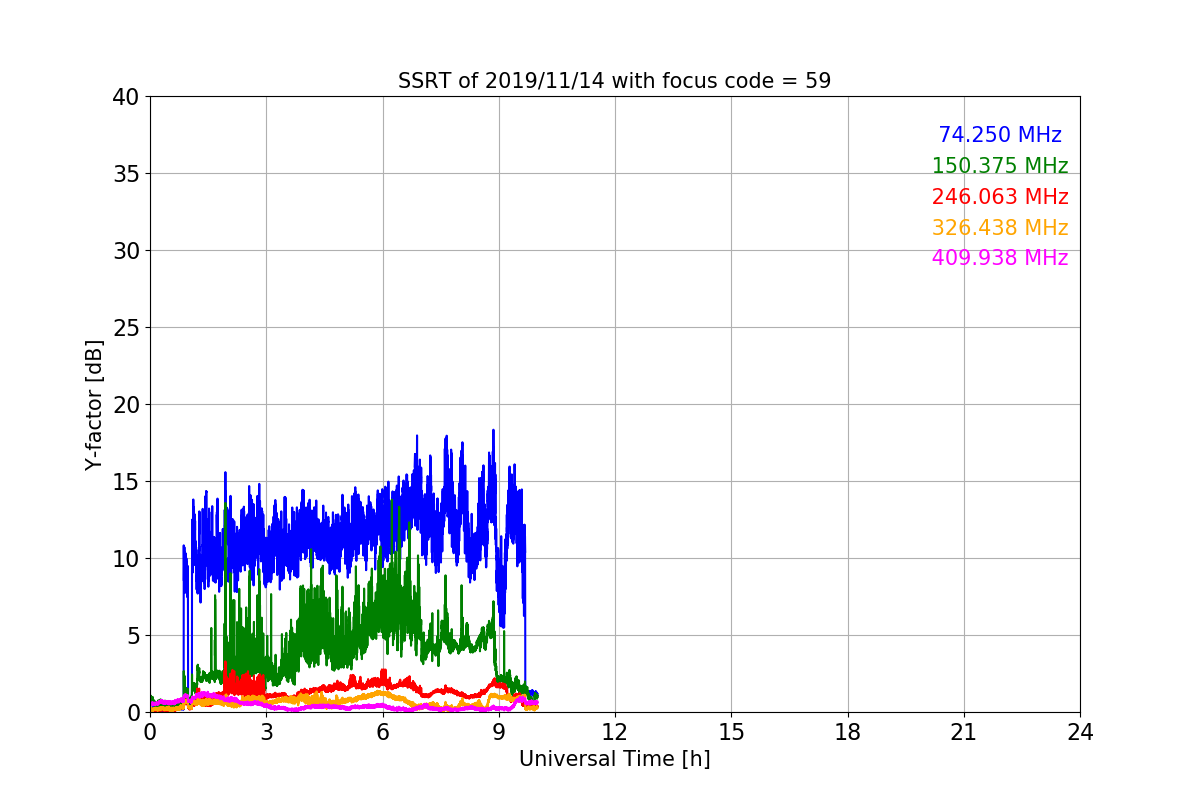The image size is (1200, 800).
Task: Click the 'Y-factor [dB]' axis label
Action: point(94,404)
